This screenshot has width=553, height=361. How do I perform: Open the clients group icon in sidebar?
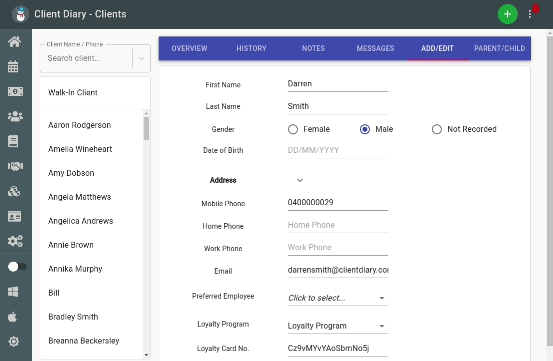coord(15,116)
